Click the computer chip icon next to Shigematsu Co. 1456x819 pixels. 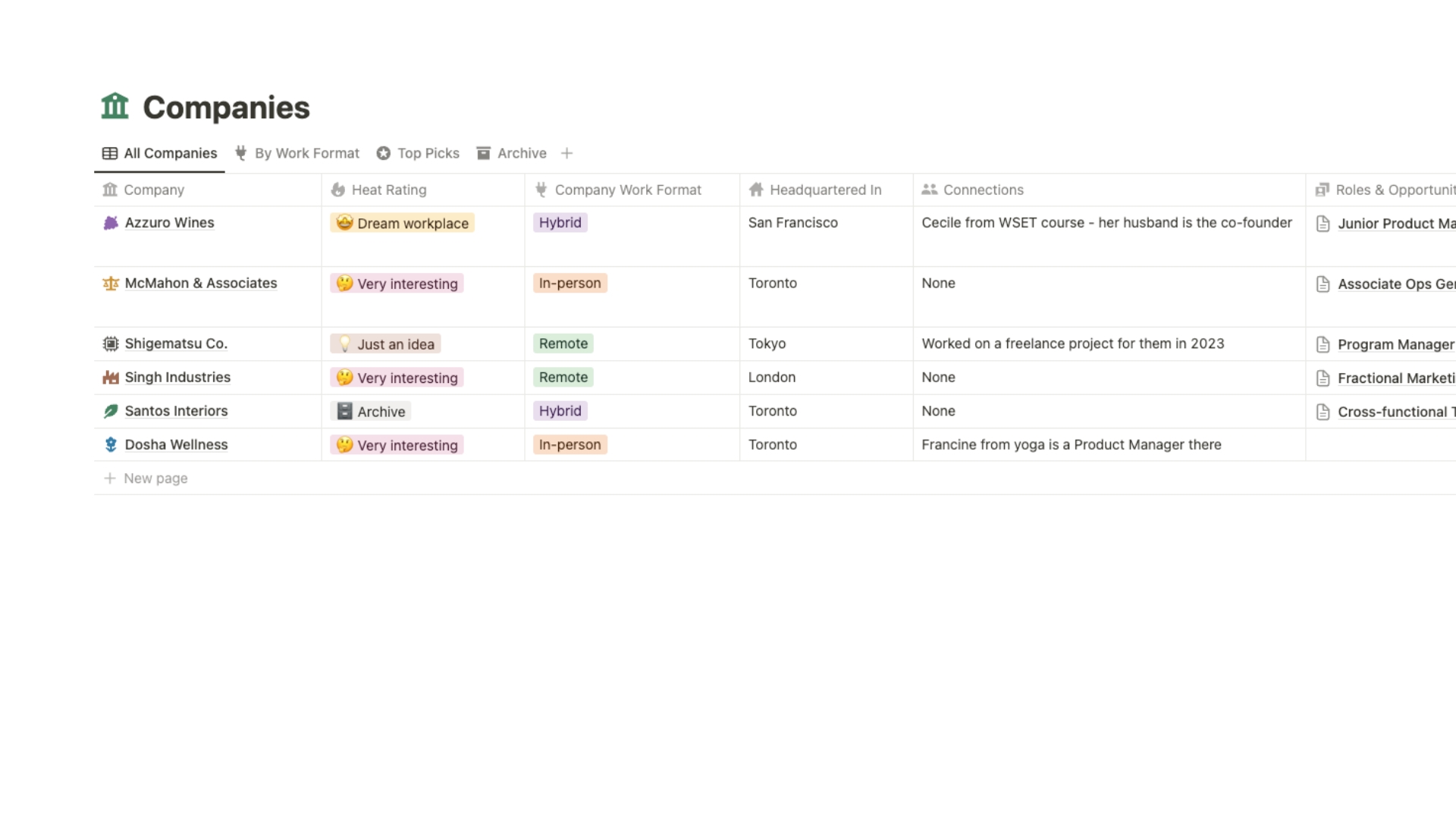[x=110, y=344]
